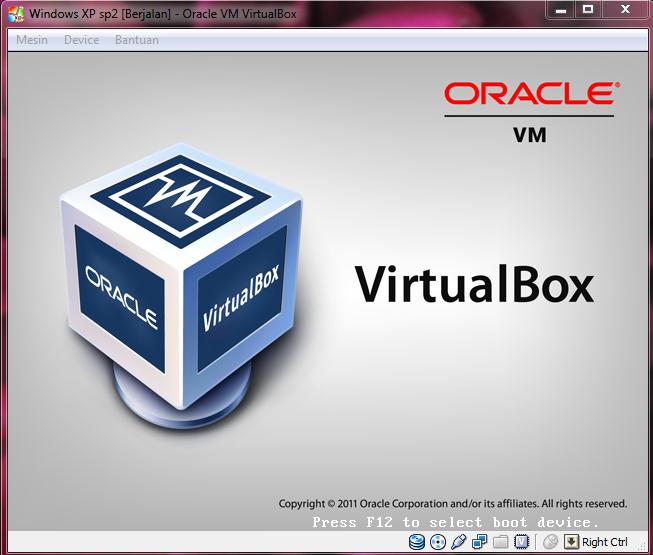This screenshot has height=555, width=653.
Task: Maximize the VirtualBox VM window
Action: (588, 10)
